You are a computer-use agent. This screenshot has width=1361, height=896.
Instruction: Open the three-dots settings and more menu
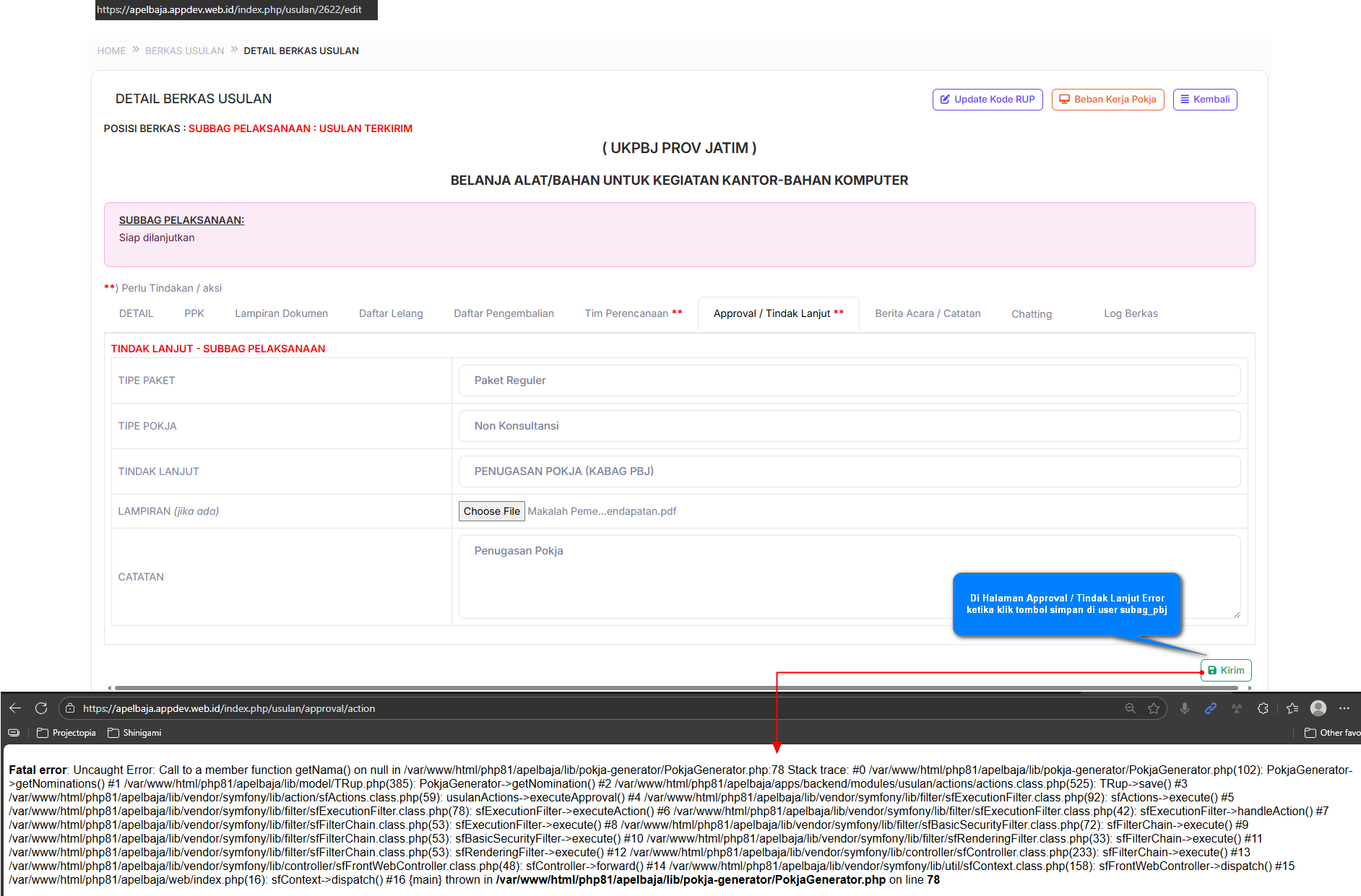(1344, 708)
